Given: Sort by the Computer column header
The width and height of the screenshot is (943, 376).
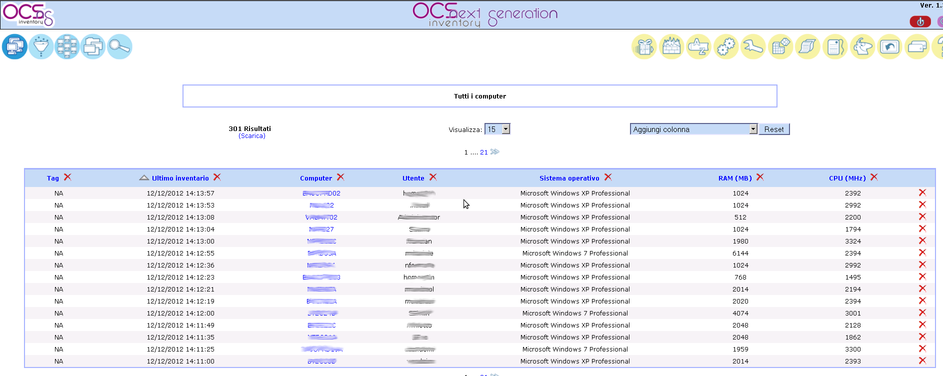Looking at the screenshot, I should coord(316,178).
